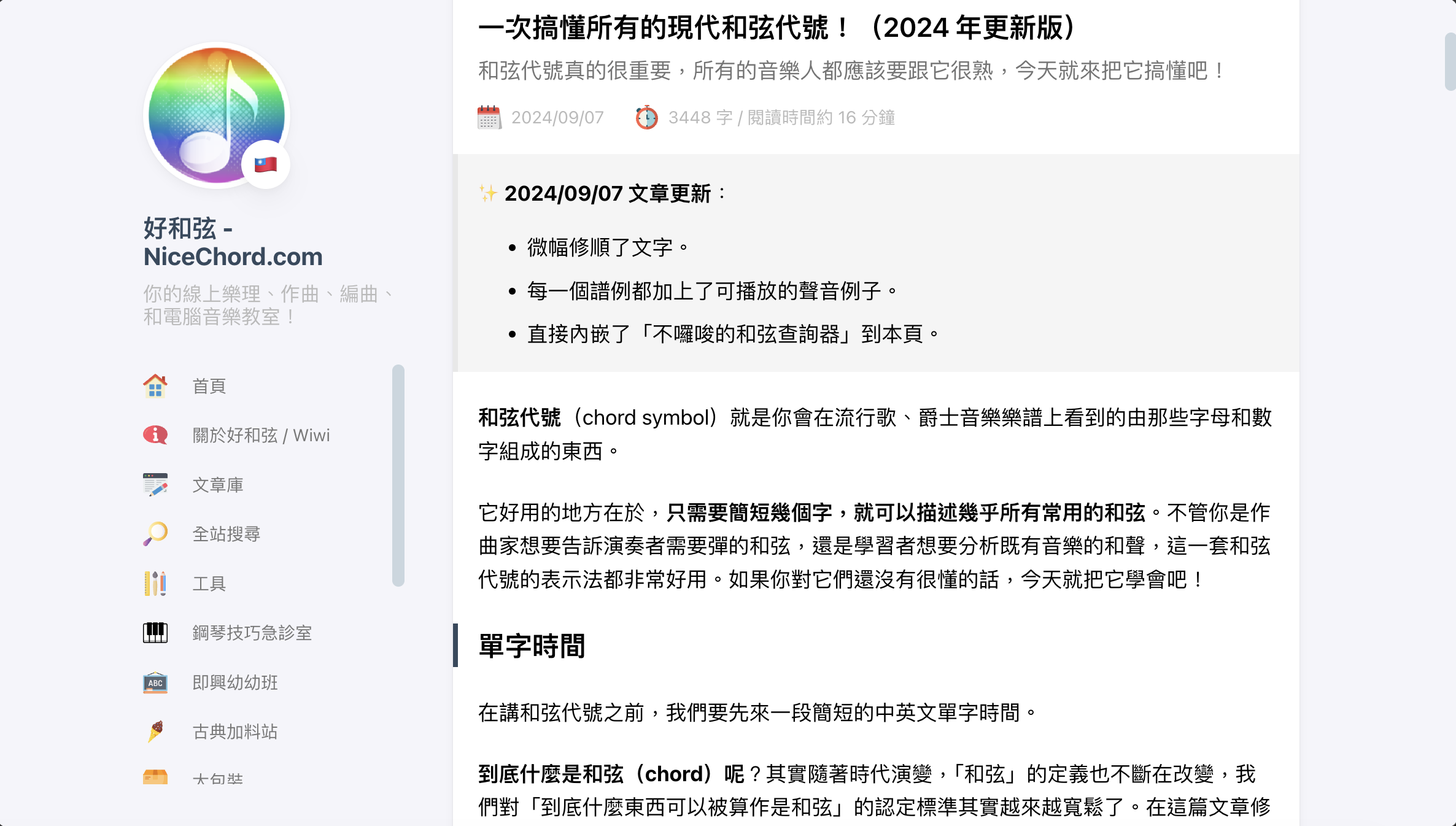Open the 首頁 menu item

[x=209, y=386]
